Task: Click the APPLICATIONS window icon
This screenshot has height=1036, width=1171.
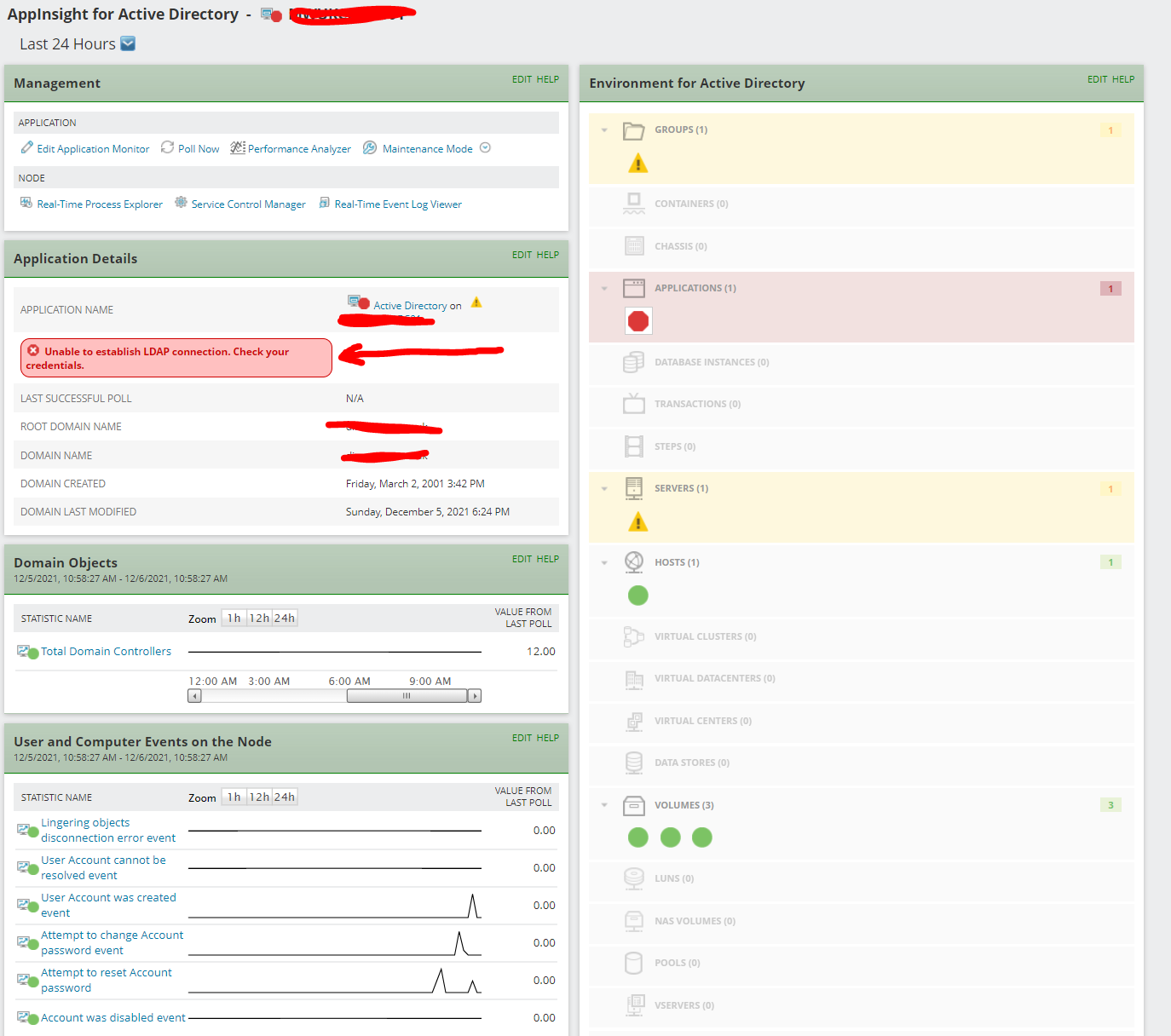Action: point(634,288)
